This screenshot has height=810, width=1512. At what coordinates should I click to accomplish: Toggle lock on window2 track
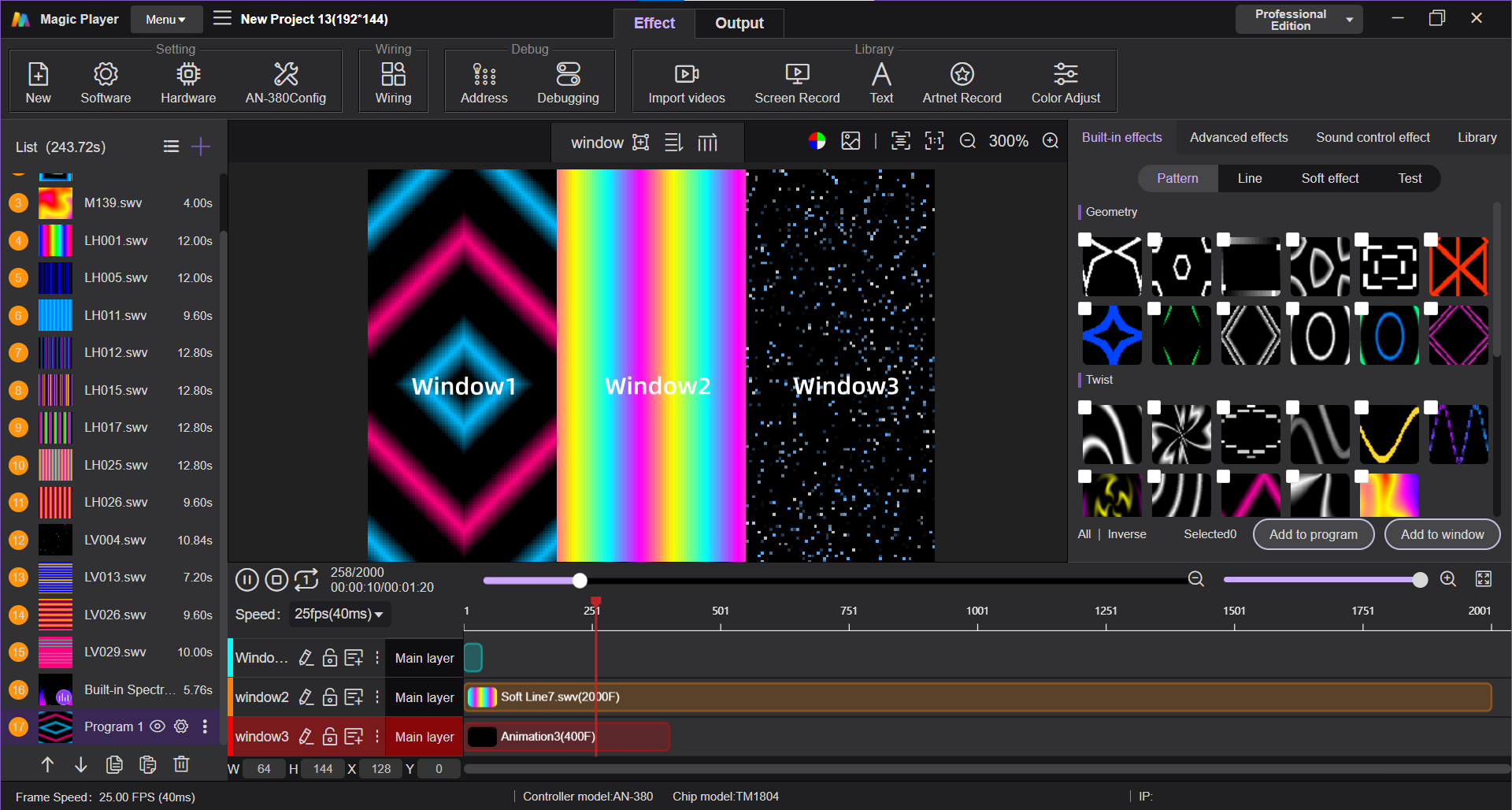click(x=330, y=697)
